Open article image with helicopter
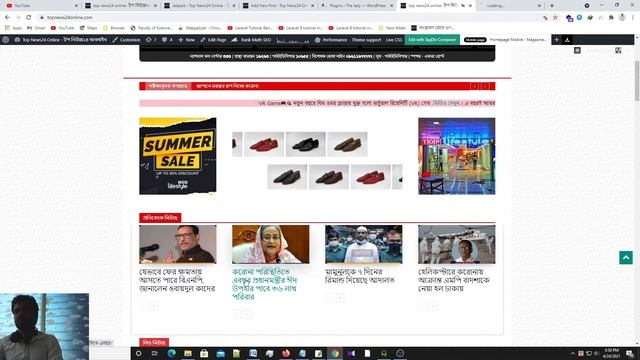This screenshot has width=640, height=360. point(456,244)
